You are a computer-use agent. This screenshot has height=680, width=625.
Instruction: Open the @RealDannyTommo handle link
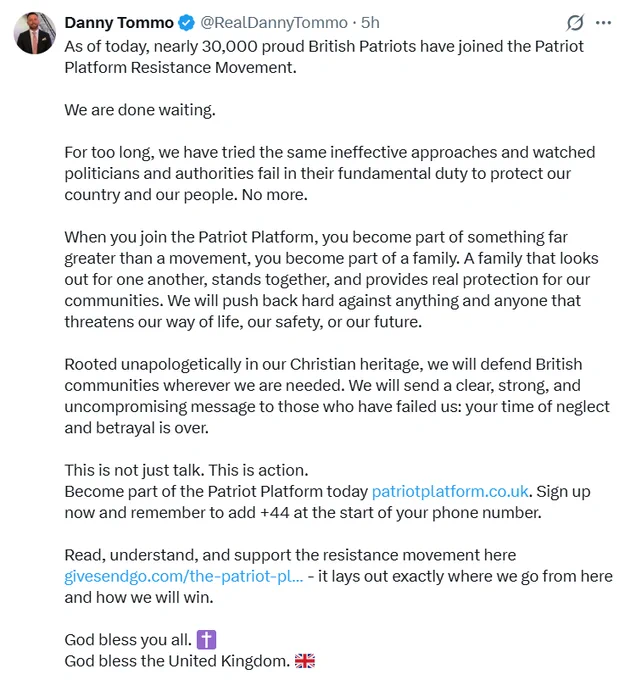point(274,23)
